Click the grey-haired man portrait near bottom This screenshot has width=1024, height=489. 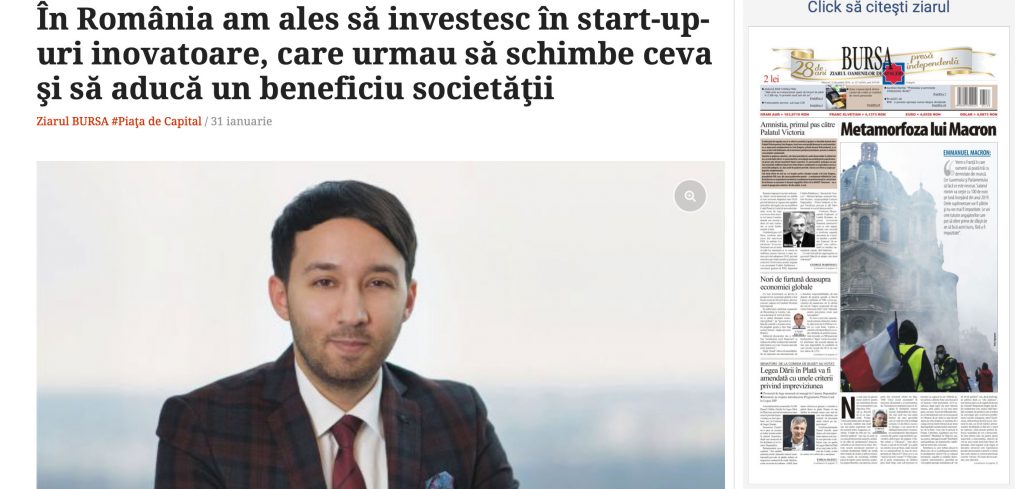click(798, 434)
